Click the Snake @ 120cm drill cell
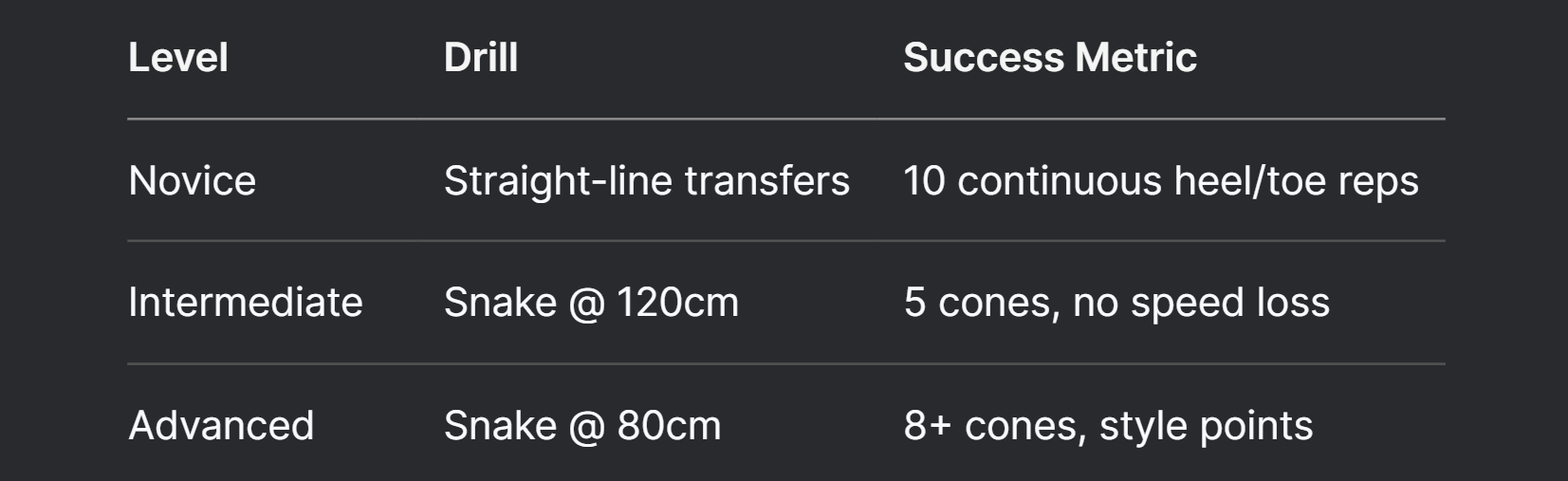Viewport: 1568px width, 481px height. click(x=591, y=303)
